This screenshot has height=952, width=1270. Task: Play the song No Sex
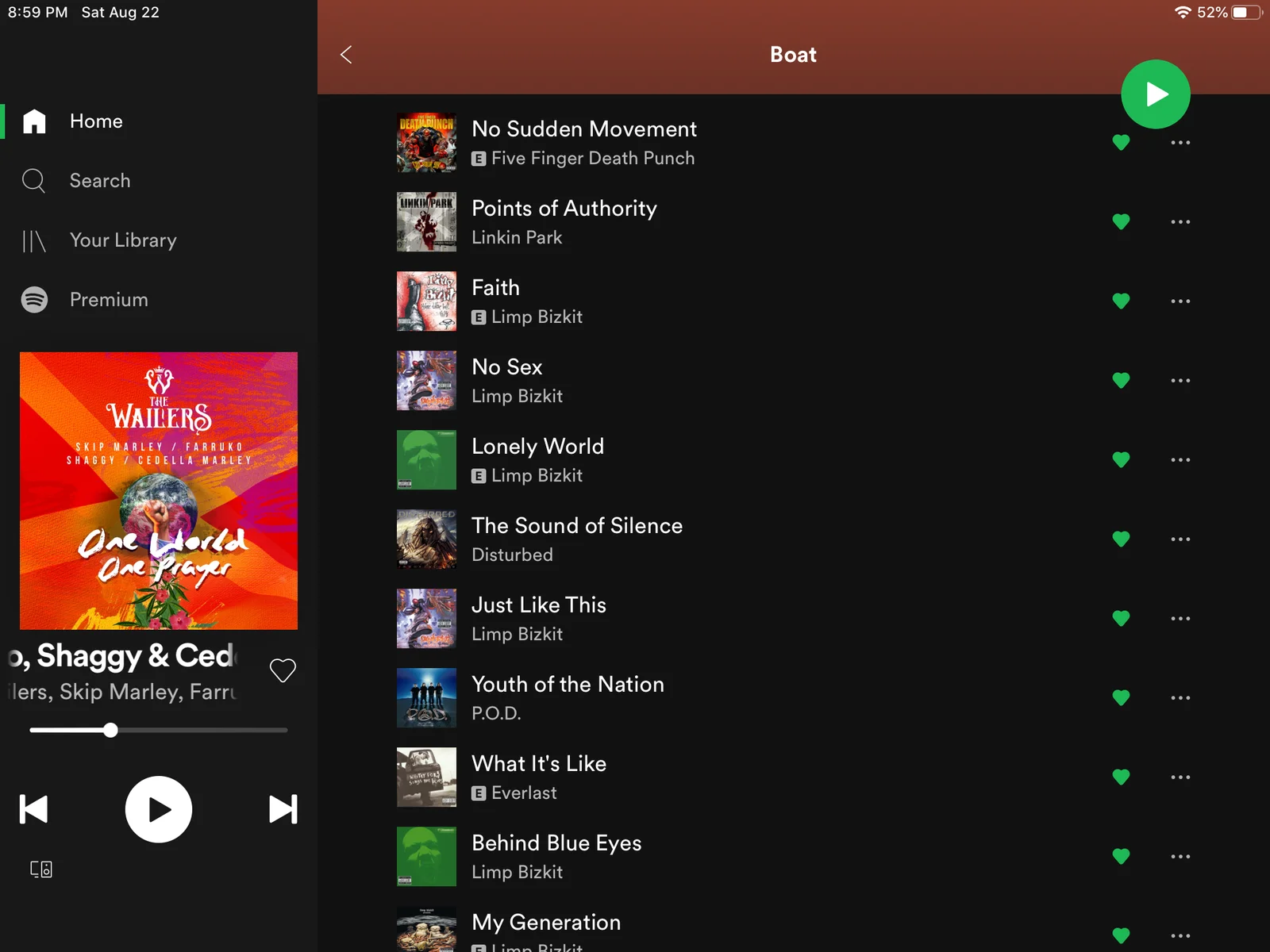pos(507,367)
